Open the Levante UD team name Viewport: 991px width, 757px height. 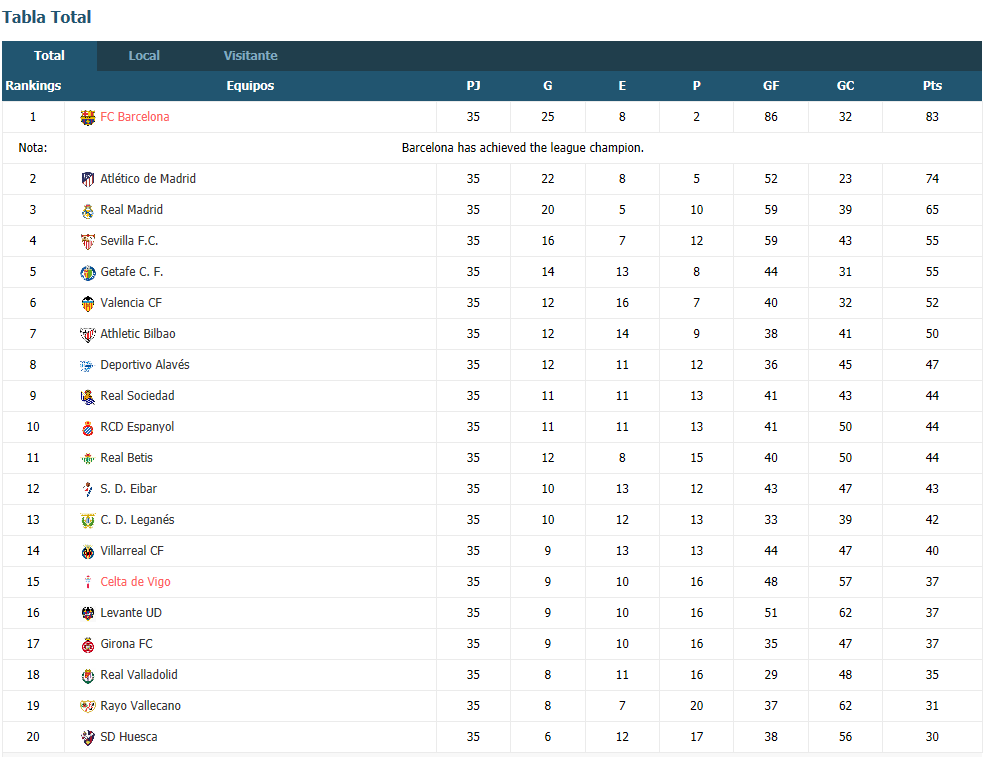[x=131, y=612]
